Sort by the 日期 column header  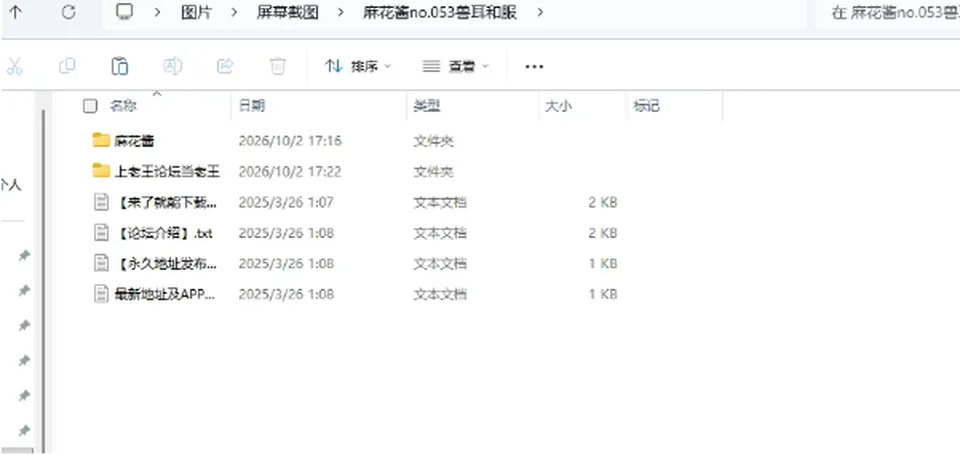tap(252, 106)
